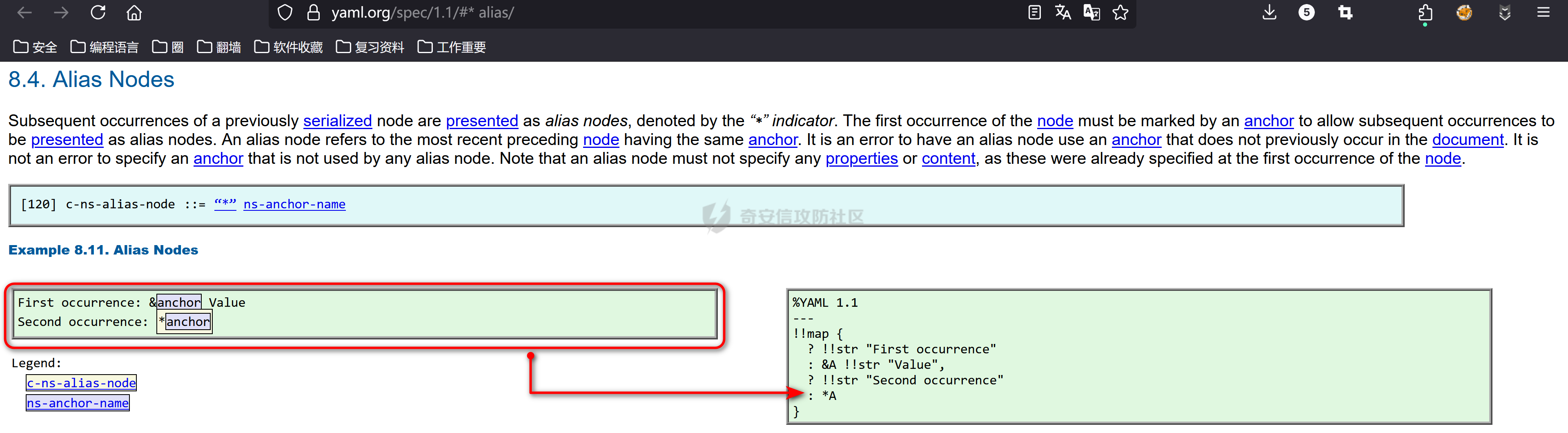Follow the 'presented' link after 'be'
The width and height of the screenshot is (1568, 433).
coord(67,139)
